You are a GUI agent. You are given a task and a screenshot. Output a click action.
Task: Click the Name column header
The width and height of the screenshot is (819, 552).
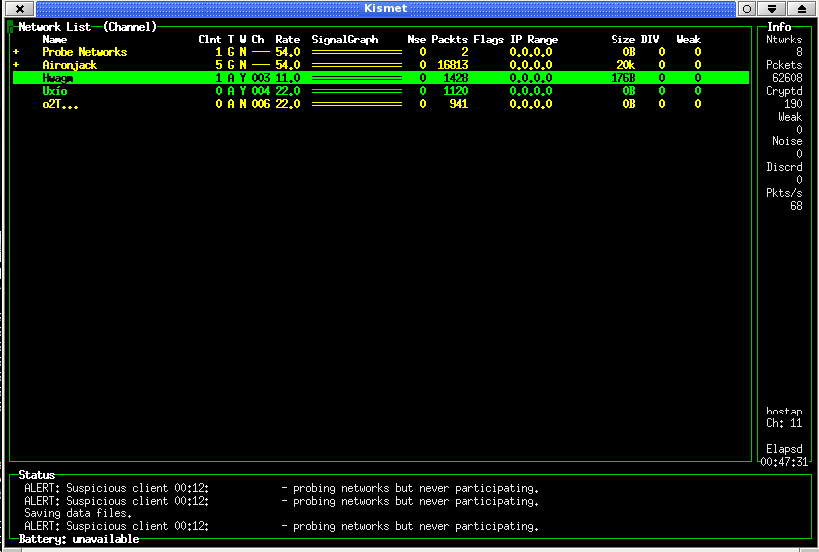54,40
